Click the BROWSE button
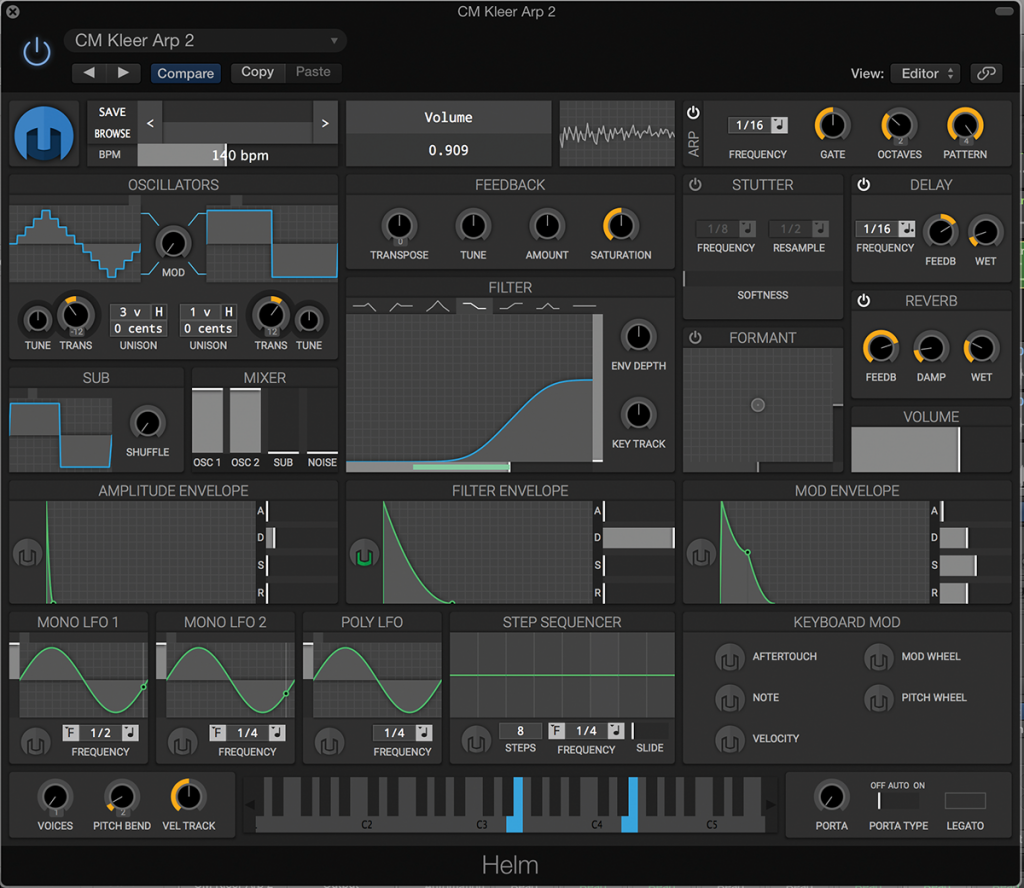The width and height of the screenshot is (1024, 888). (112, 133)
